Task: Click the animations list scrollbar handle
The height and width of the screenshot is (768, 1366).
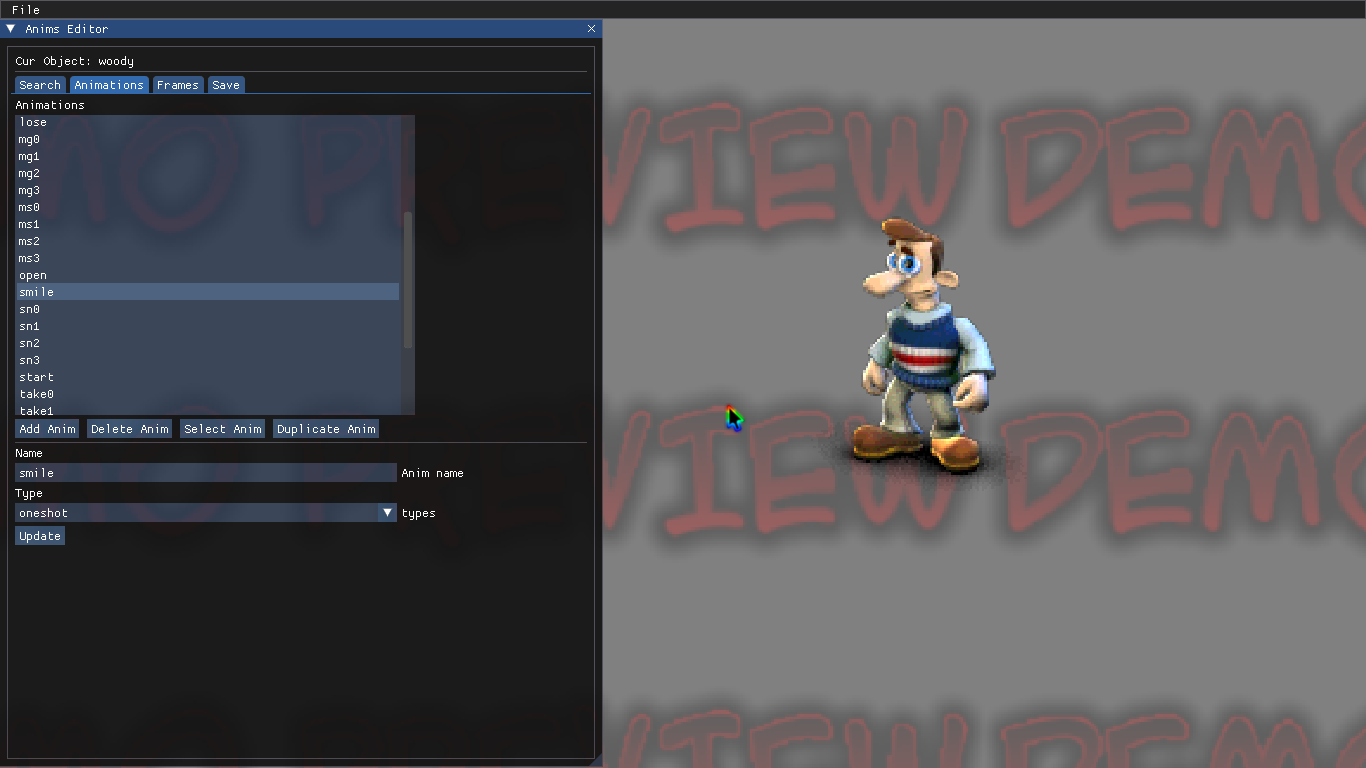Action: click(x=408, y=280)
